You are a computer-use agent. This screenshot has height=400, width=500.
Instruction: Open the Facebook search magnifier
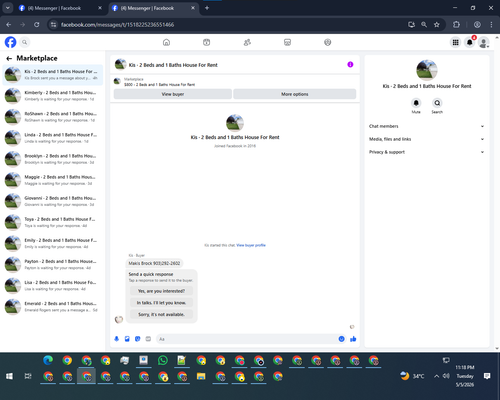click(24, 42)
